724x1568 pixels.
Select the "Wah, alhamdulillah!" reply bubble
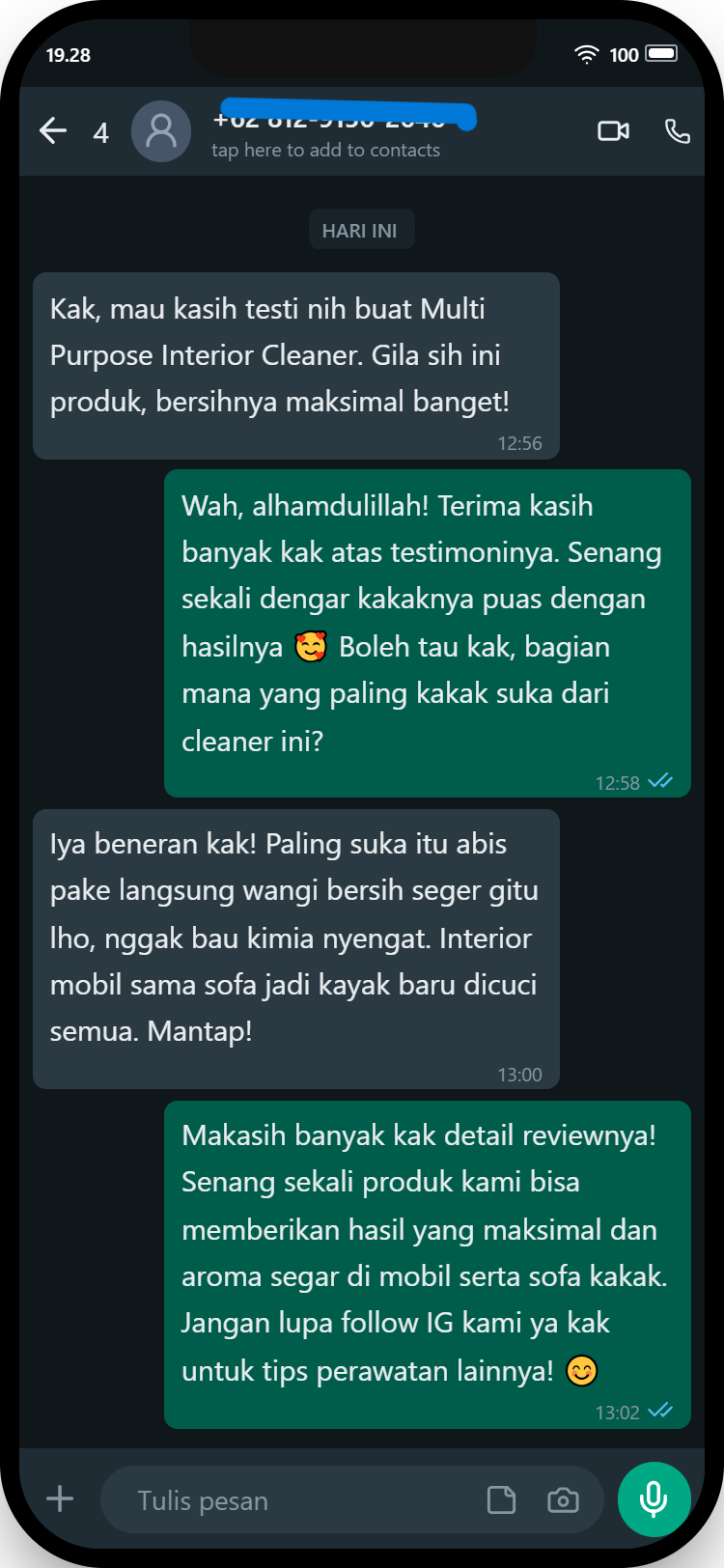(x=428, y=633)
